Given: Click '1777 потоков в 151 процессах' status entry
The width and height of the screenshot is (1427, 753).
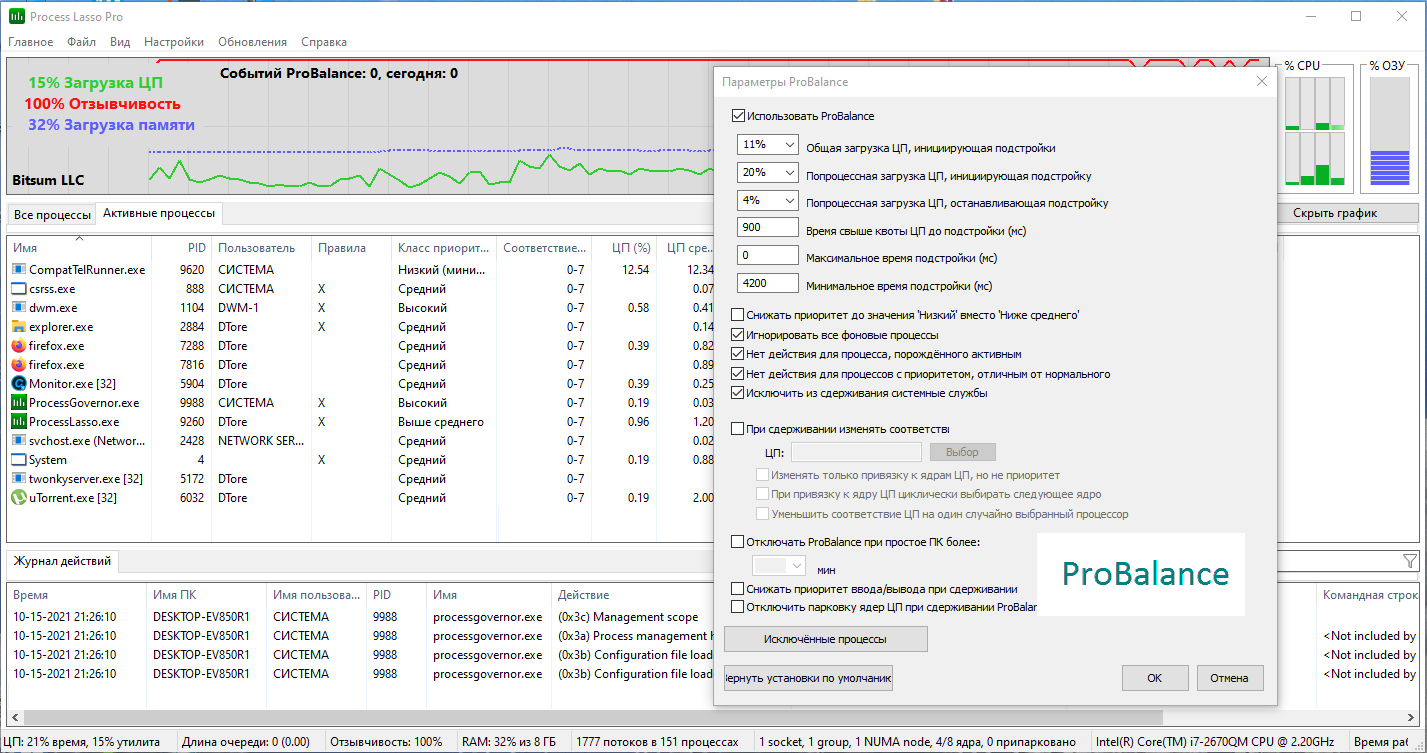Looking at the screenshot, I should point(657,742).
